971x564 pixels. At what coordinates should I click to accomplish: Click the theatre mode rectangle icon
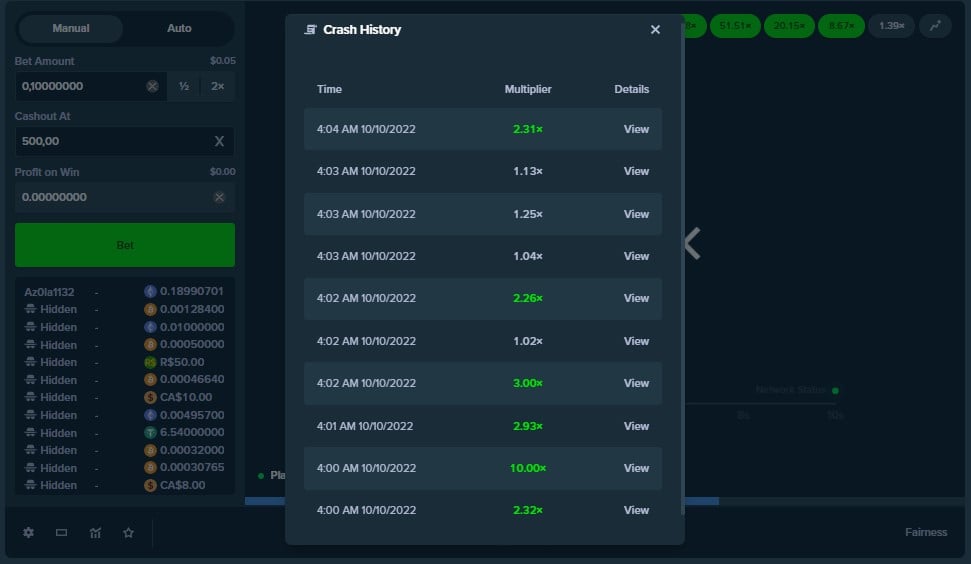62,533
